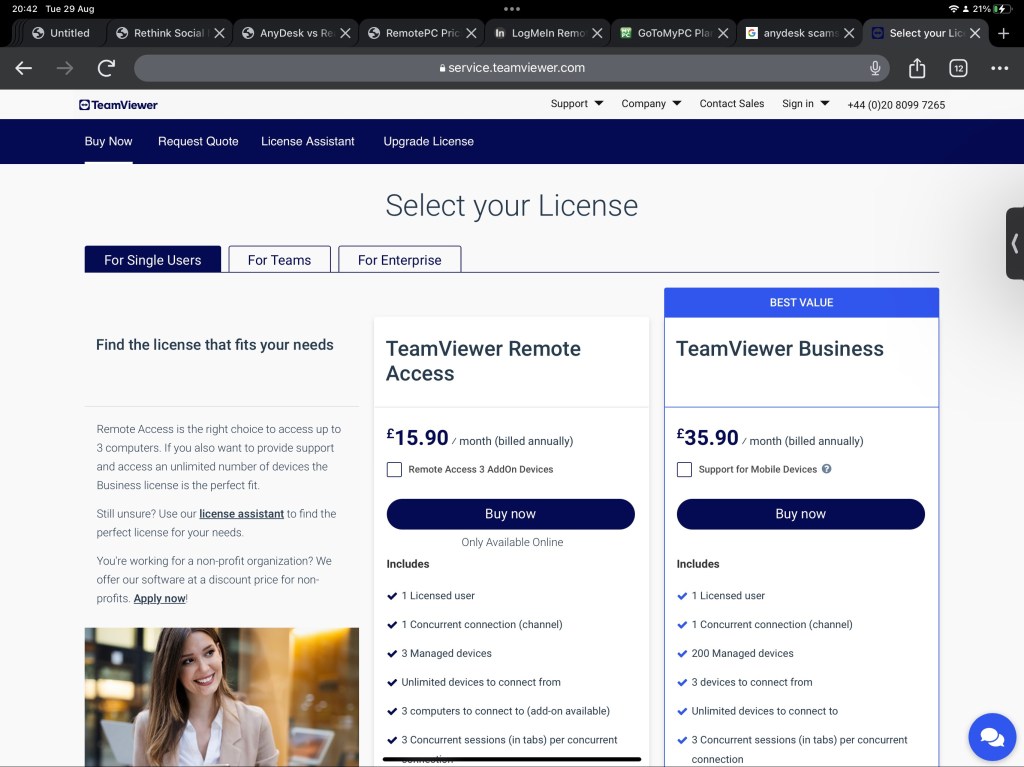Click the £15.90 monthly price

pyautogui.click(x=418, y=438)
